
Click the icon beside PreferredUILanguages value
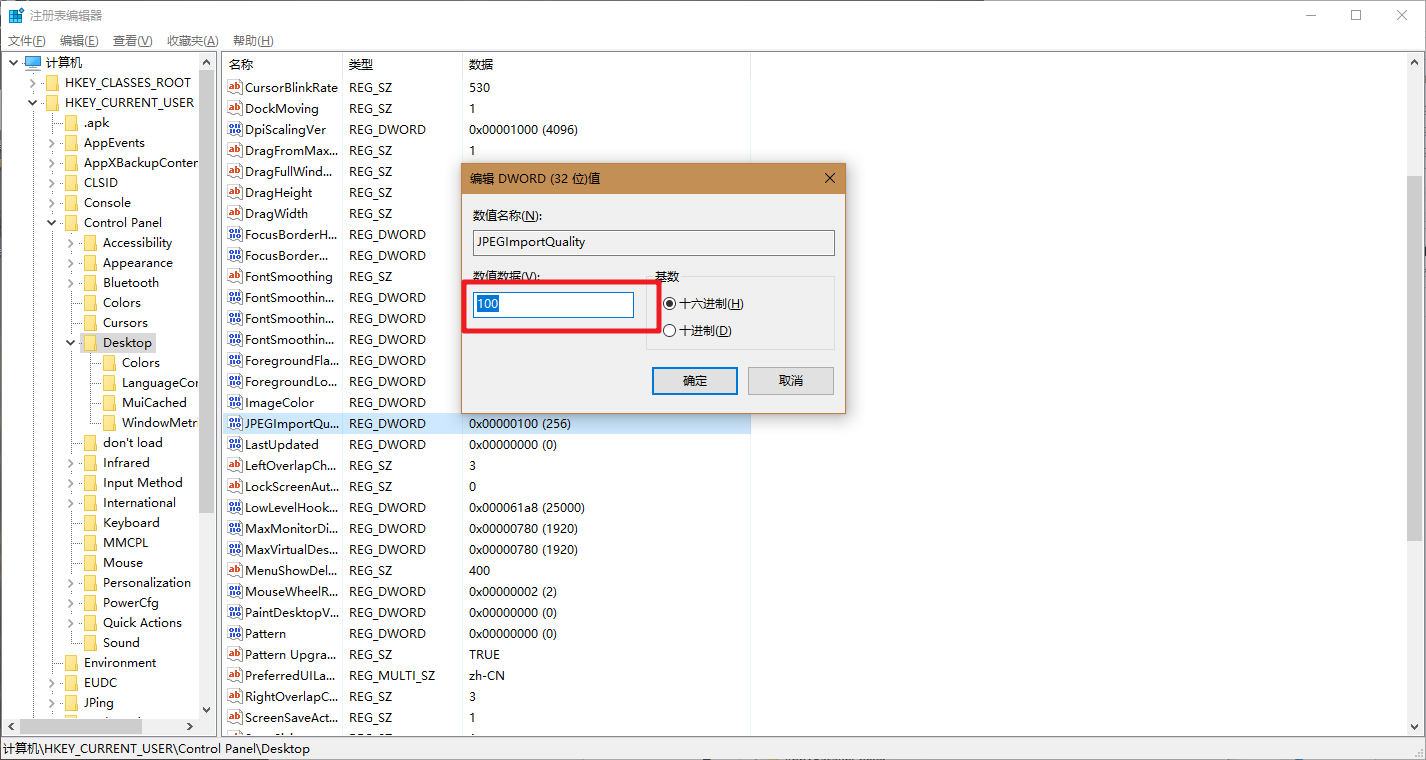pyautogui.click(x=235, y=676)
